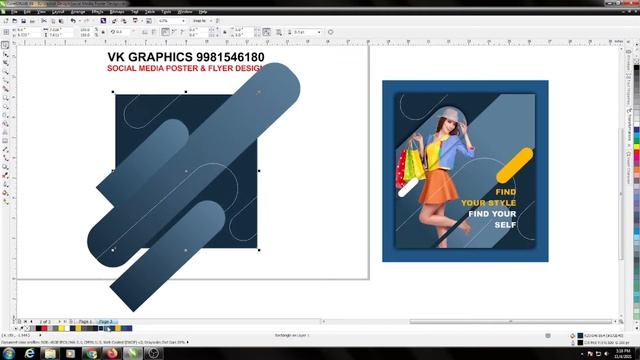This screenshot has width=640, height=360.
Task: Click the Save icon in toolbar
Action: tap(23, 21)
